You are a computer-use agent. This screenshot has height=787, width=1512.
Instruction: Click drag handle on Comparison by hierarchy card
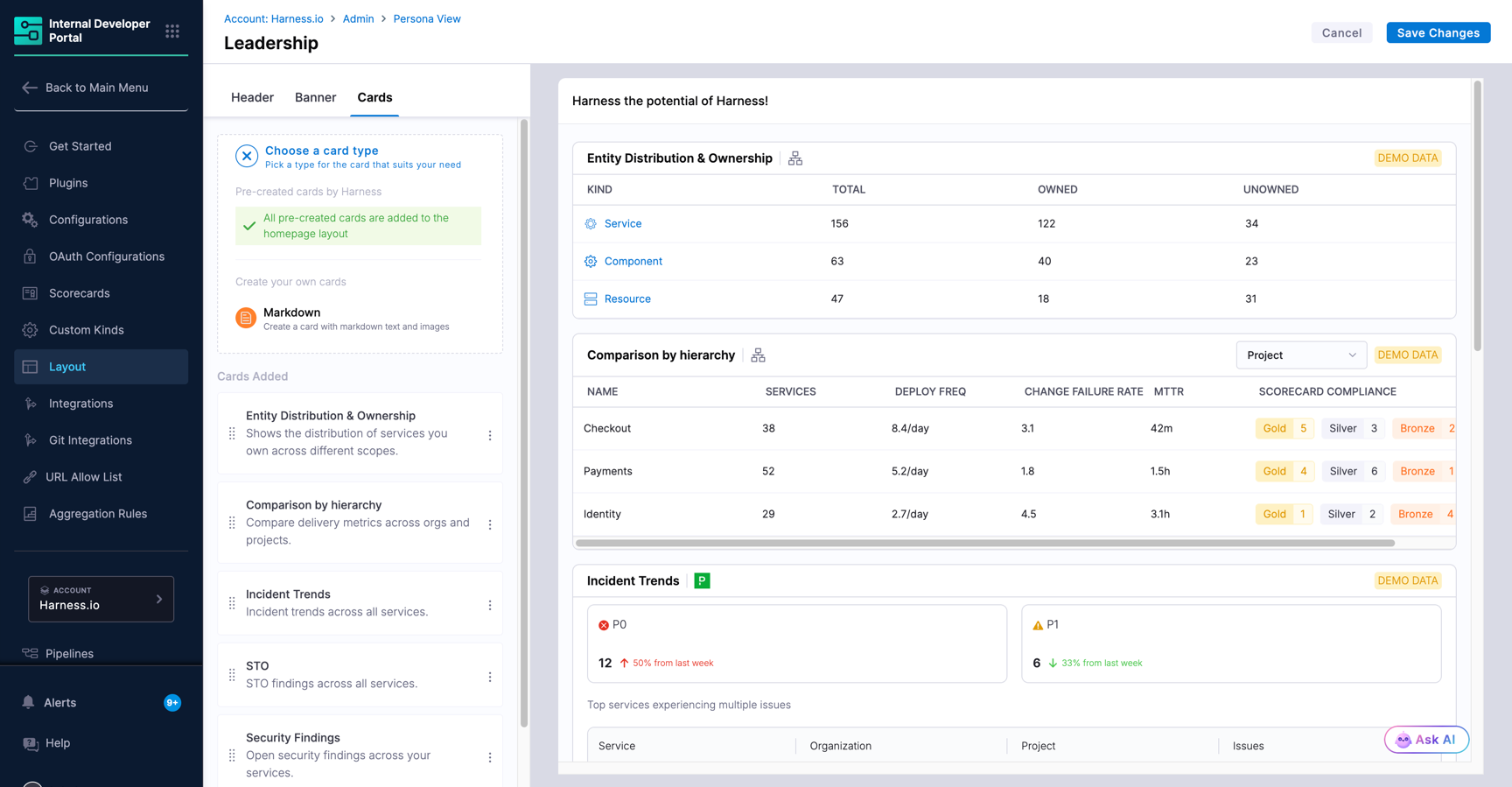tap(232, 523)
